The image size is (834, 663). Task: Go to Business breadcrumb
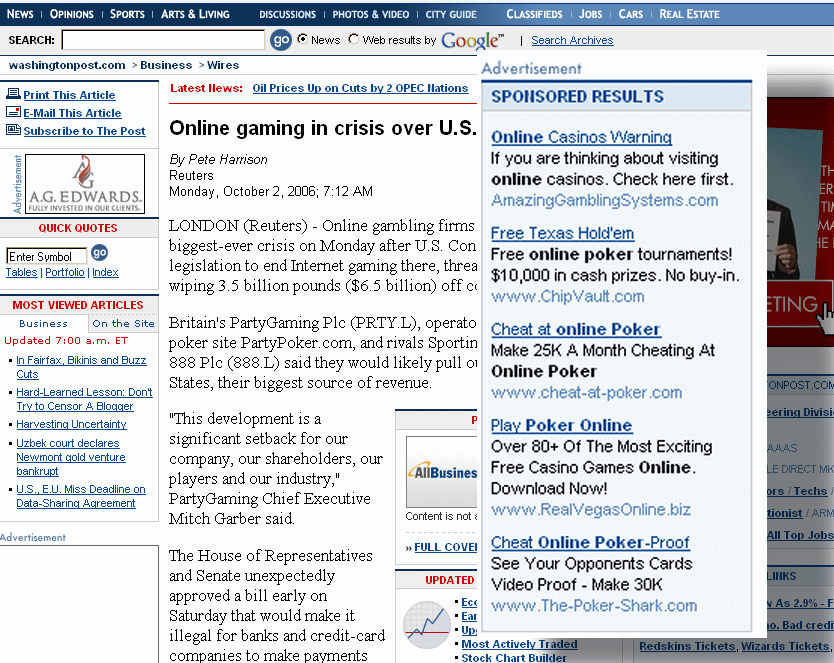166,65
